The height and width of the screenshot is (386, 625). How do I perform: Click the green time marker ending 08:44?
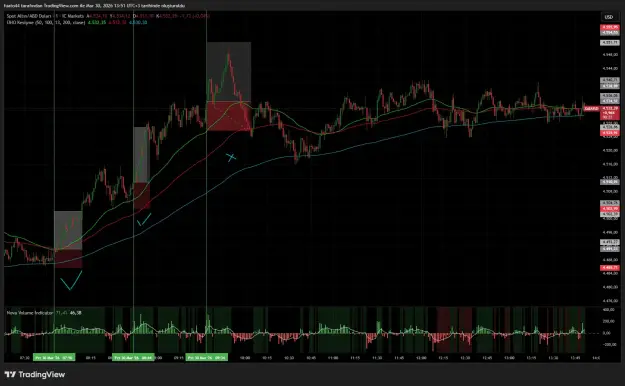(x=133, y=358)
